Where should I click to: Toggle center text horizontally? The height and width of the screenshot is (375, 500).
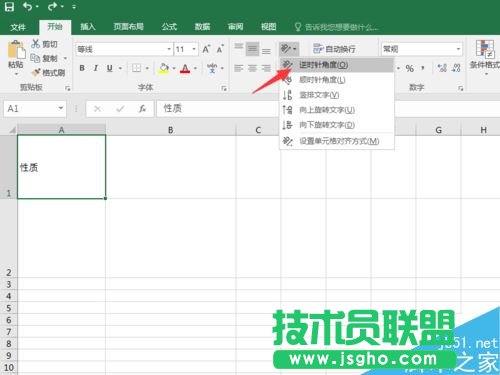tap(252, 68)
